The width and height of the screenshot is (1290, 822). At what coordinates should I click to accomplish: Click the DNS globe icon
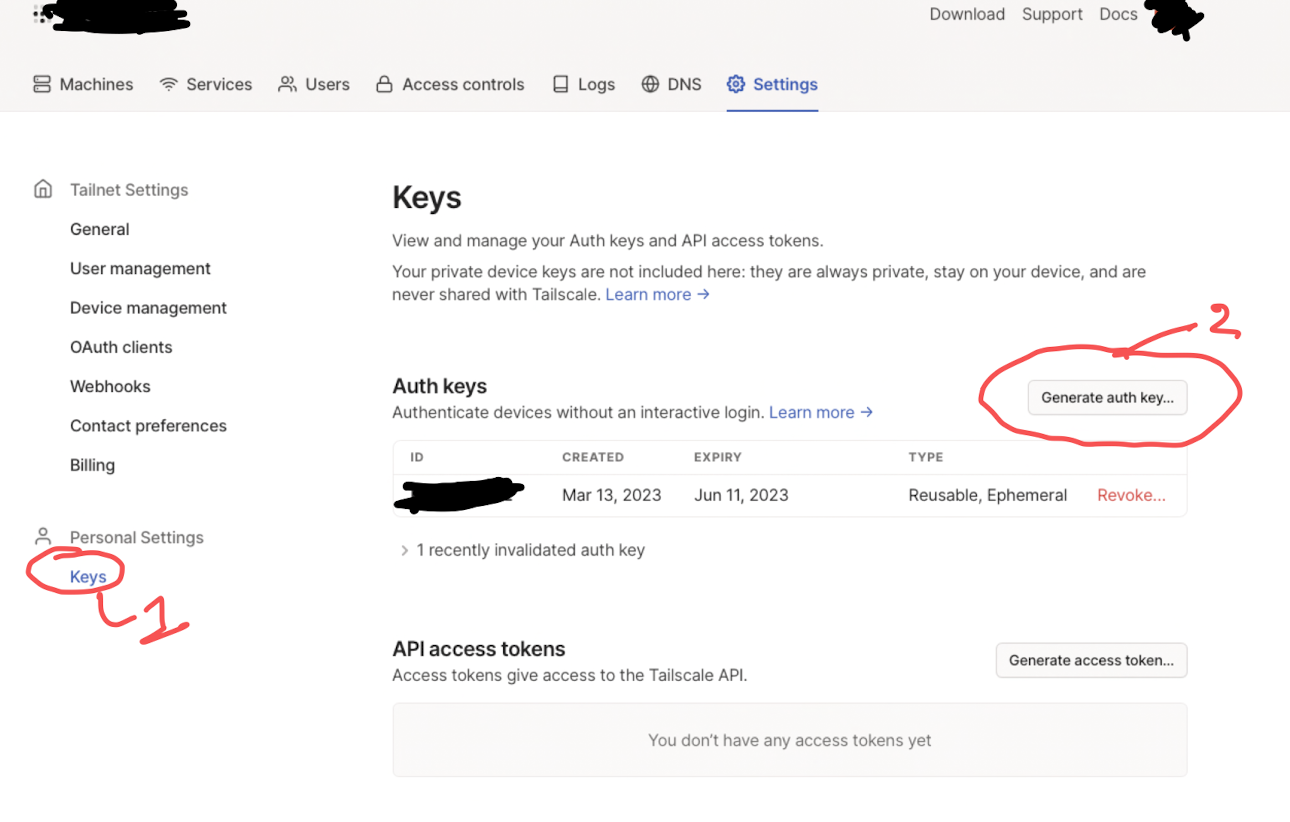650,84
